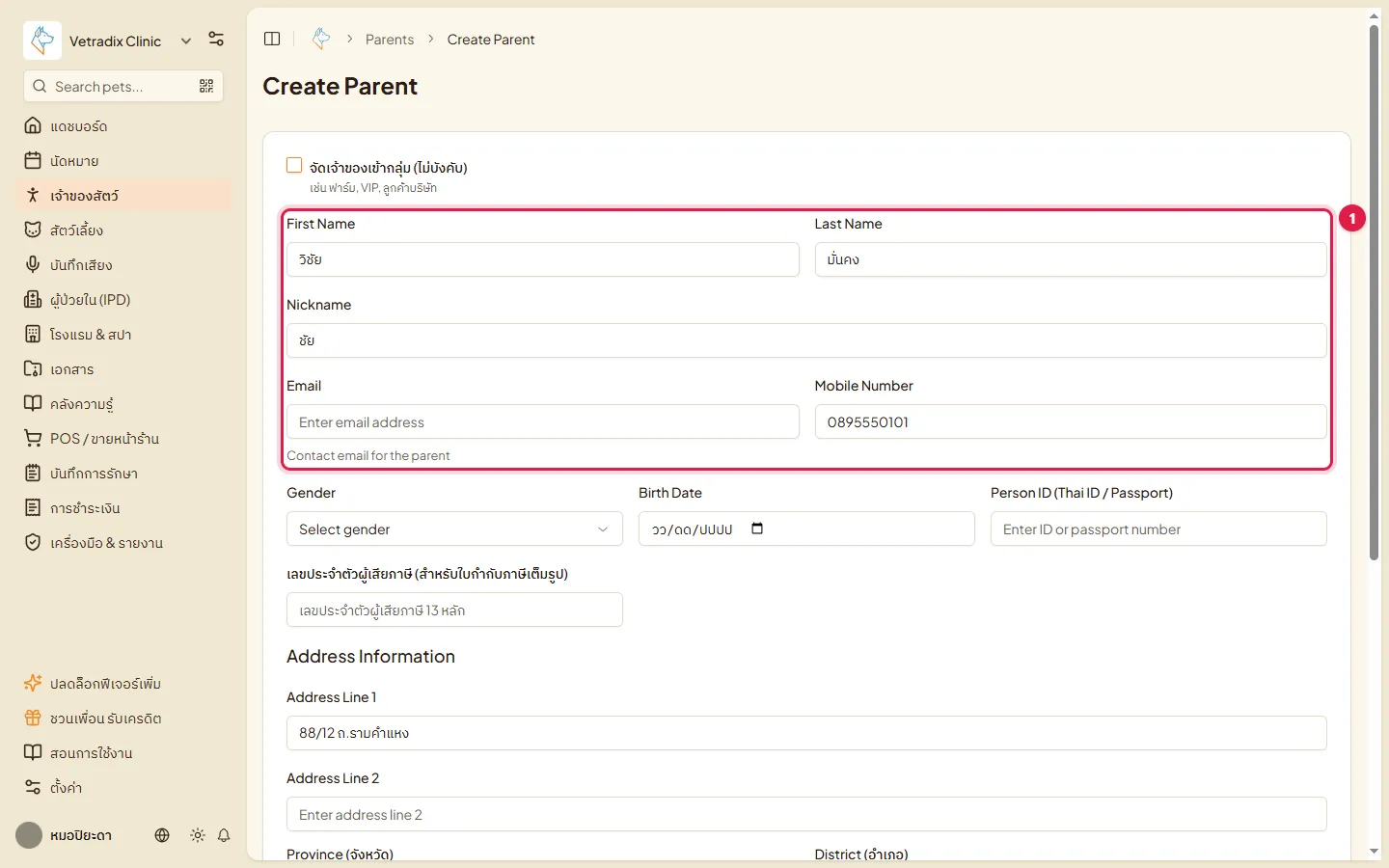Open คลังความรู้ knowledge base

click(x=123, y=404)
